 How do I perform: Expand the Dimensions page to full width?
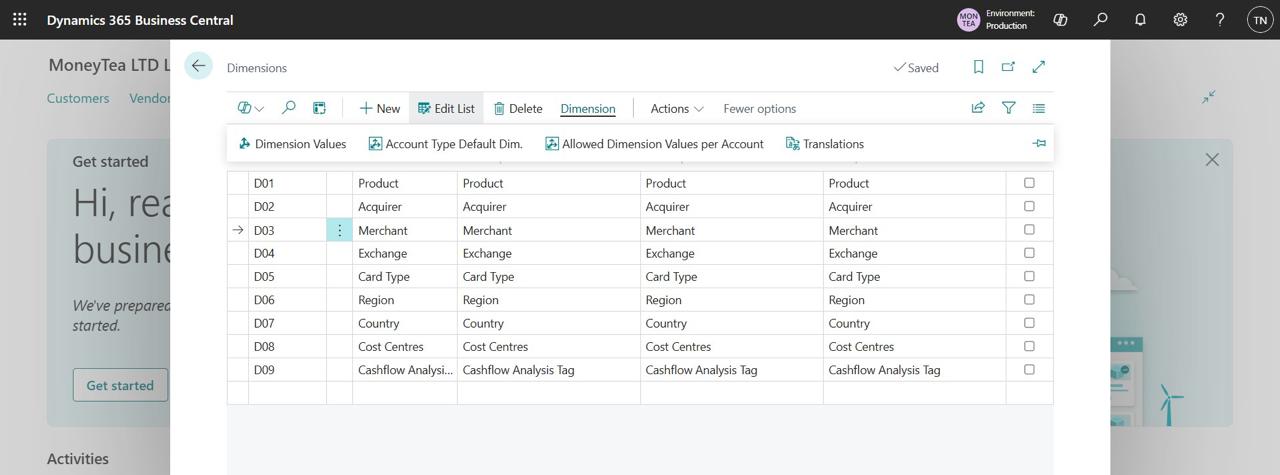click(x=1039, y=67)
